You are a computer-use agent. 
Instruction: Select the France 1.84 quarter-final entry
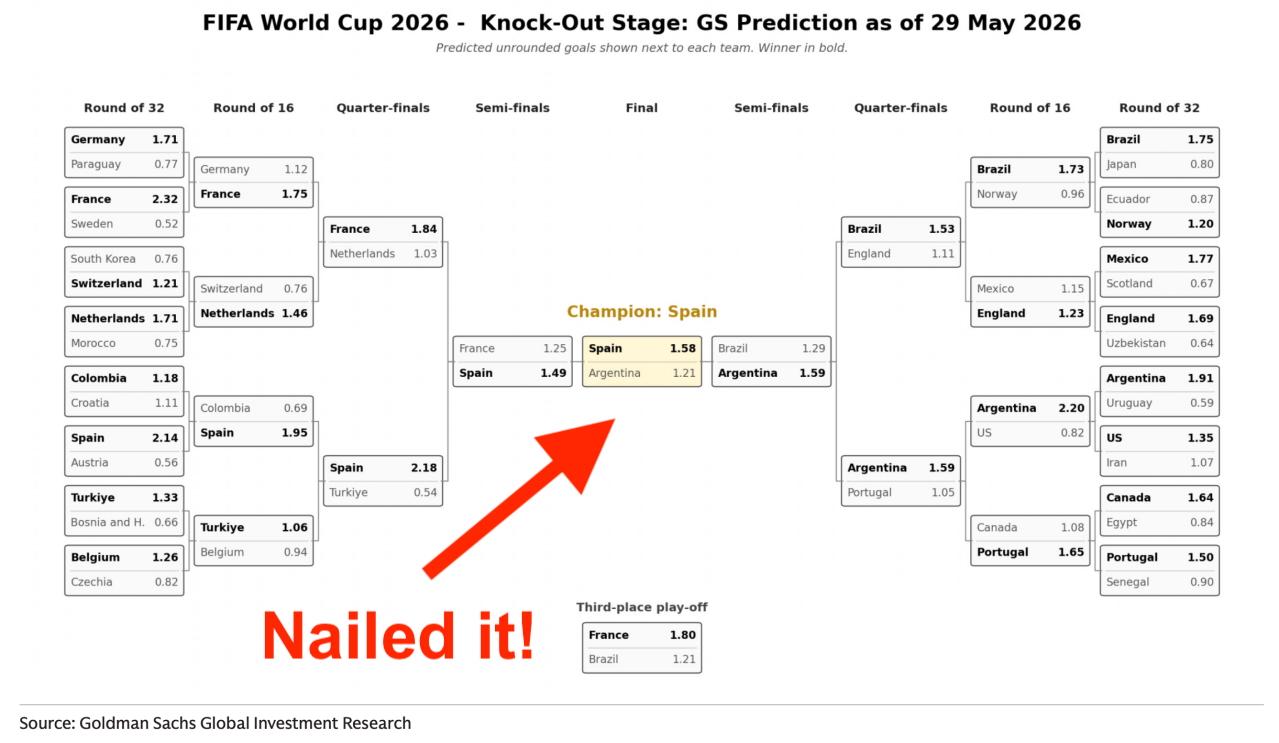point(383,230)
